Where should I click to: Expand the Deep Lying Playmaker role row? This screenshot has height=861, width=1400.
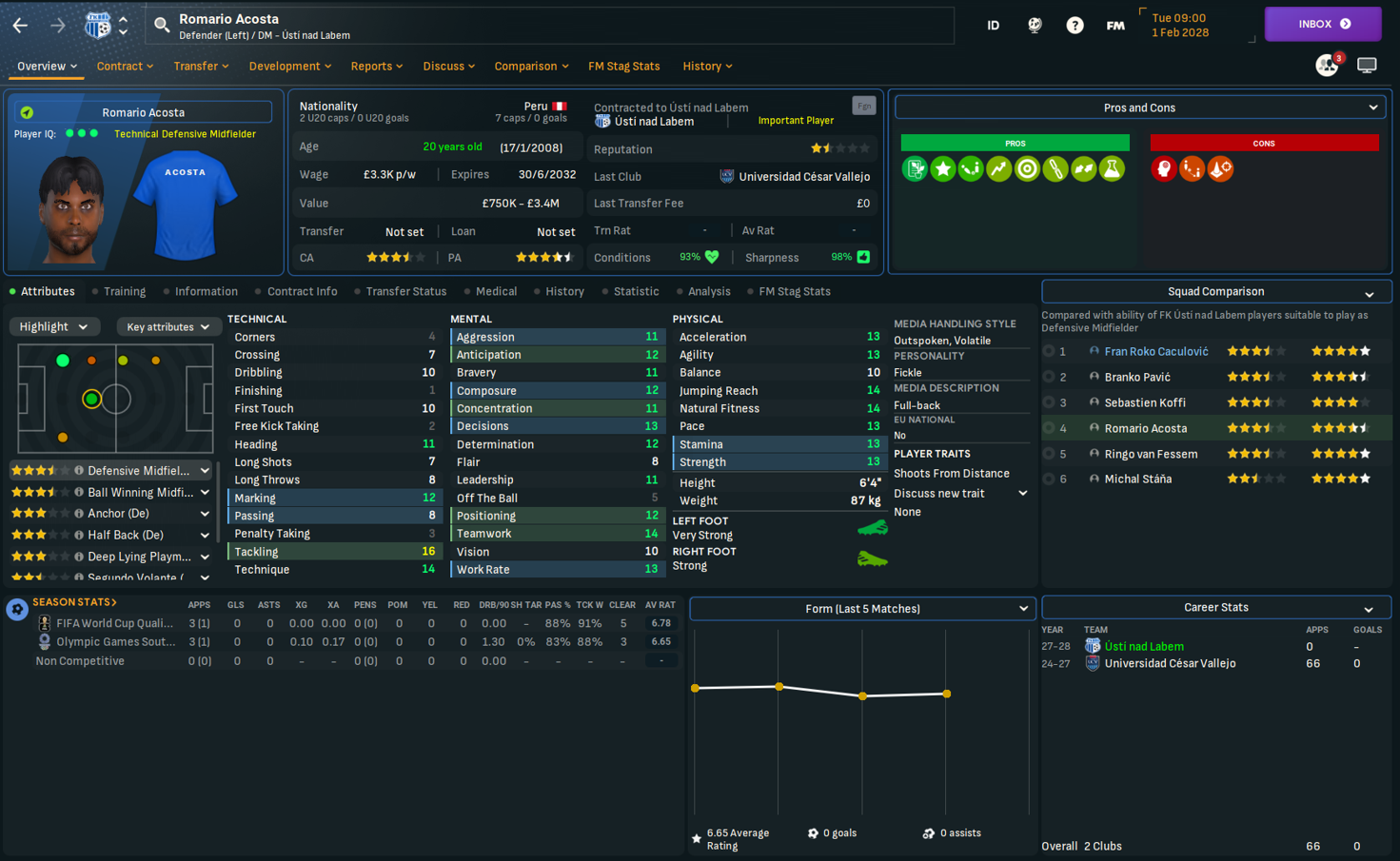coord(205,557)
